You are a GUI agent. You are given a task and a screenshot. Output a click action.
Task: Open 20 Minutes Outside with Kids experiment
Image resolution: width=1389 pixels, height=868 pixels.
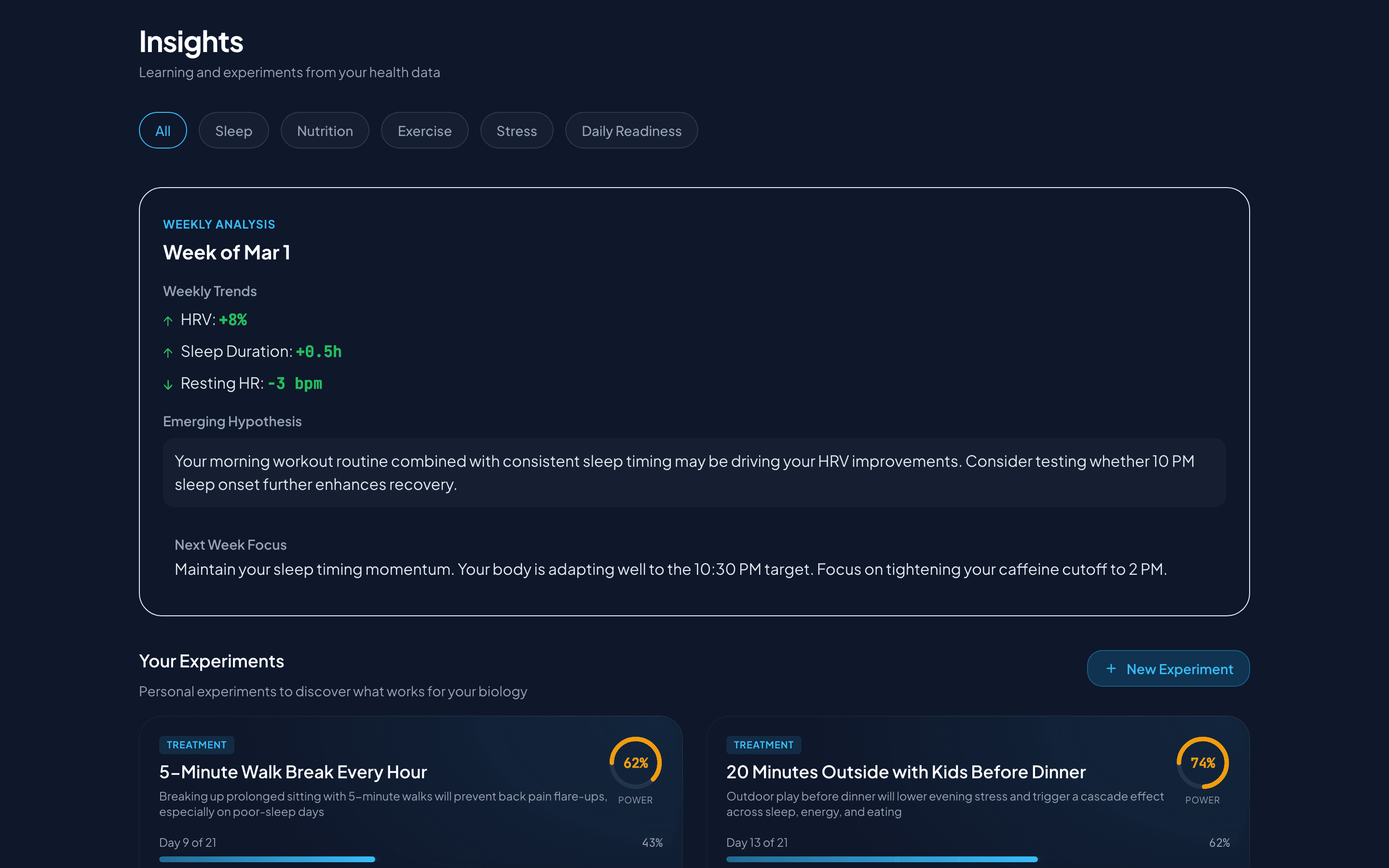906,772
